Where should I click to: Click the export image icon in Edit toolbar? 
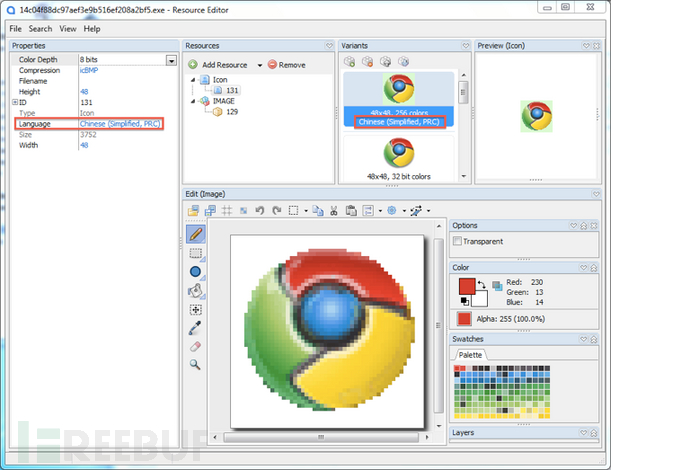click(210, 211)
